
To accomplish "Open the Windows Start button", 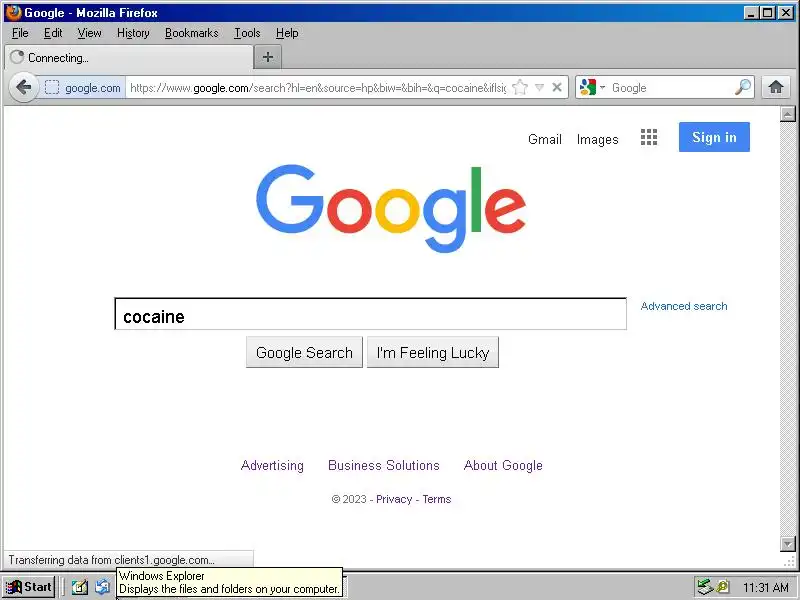I will (28, 587).
